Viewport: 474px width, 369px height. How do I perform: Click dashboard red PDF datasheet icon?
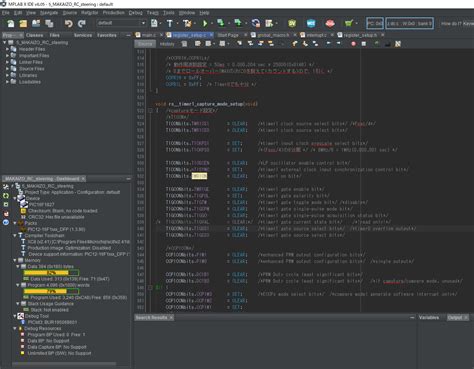click(x=6, y=214)
